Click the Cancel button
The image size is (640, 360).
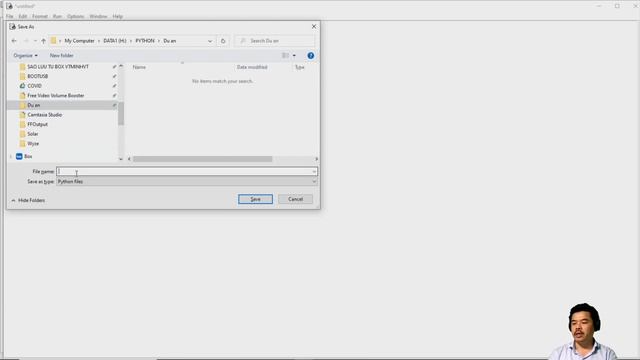(x=296, y=199)
